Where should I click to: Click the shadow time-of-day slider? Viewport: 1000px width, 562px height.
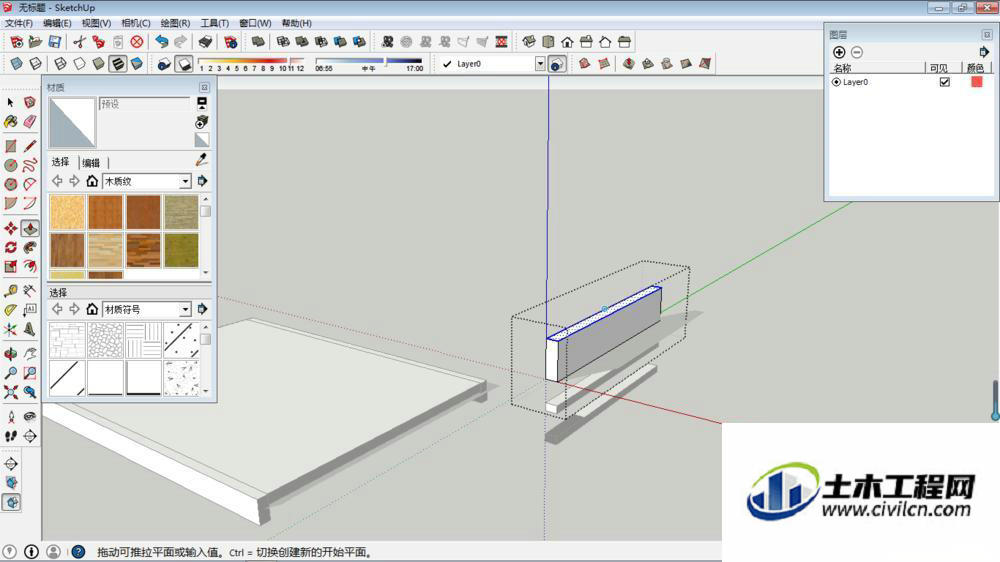369,61
